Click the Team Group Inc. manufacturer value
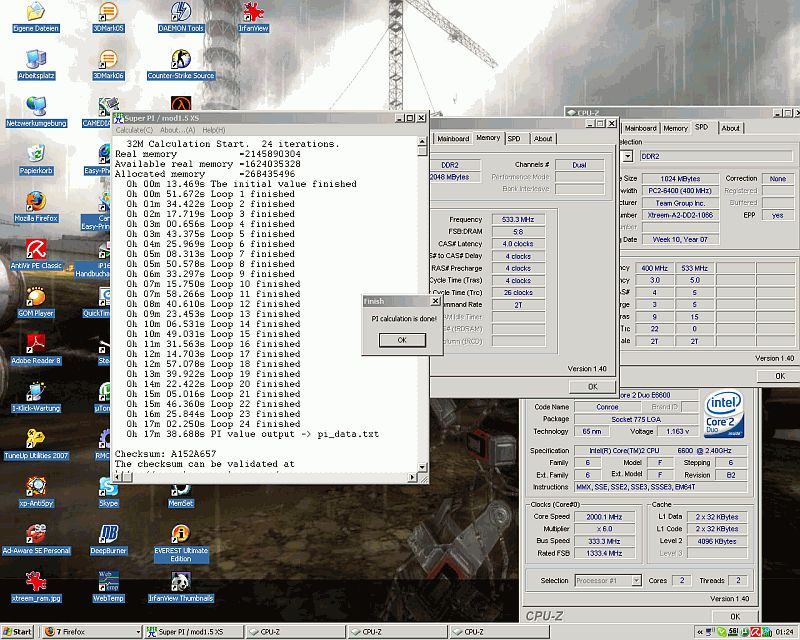 point(680,203)
